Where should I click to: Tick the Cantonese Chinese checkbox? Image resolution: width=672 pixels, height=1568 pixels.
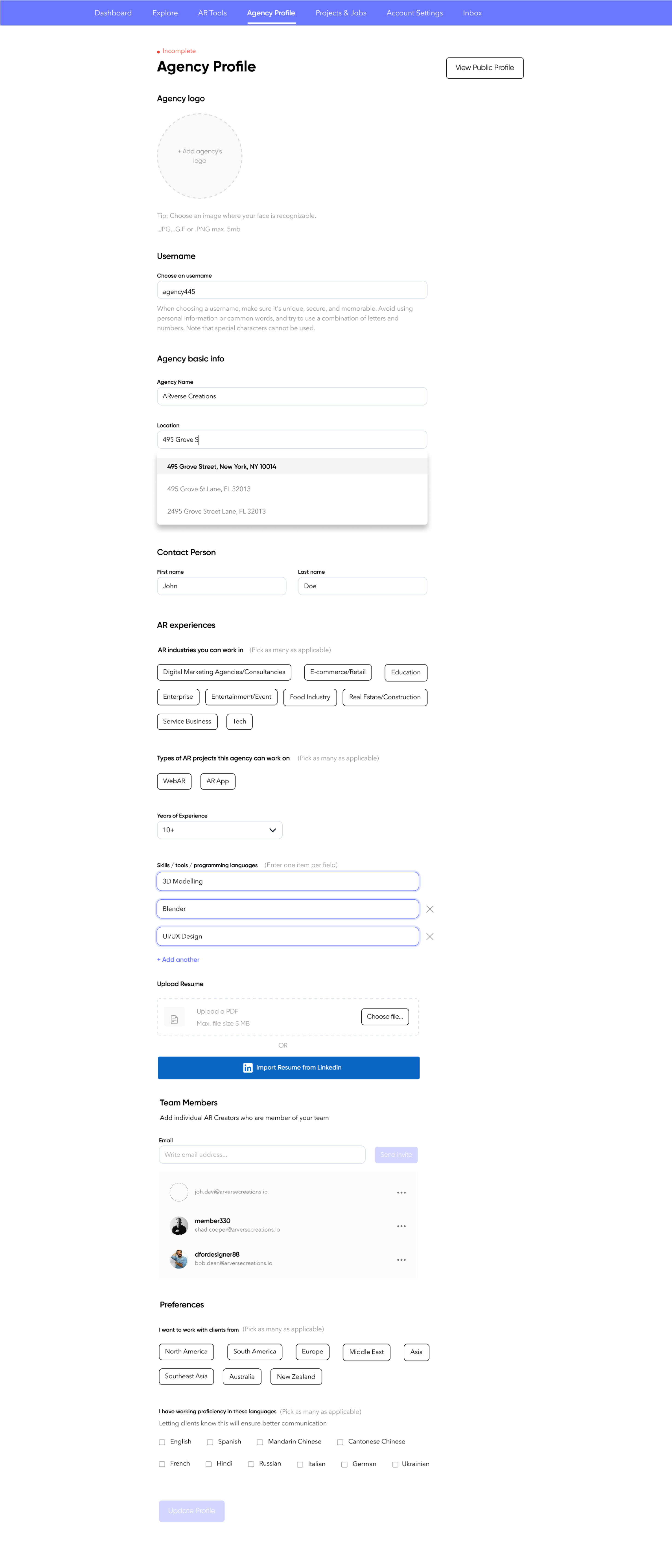340,1442
